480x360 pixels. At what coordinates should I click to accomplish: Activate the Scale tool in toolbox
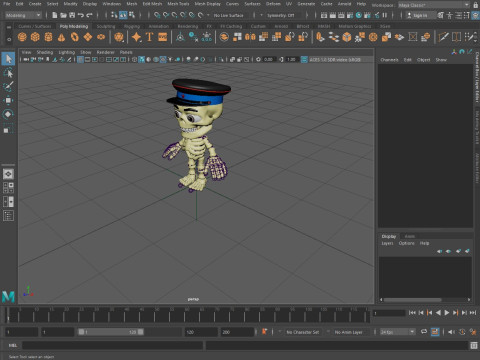coord(8,128)
